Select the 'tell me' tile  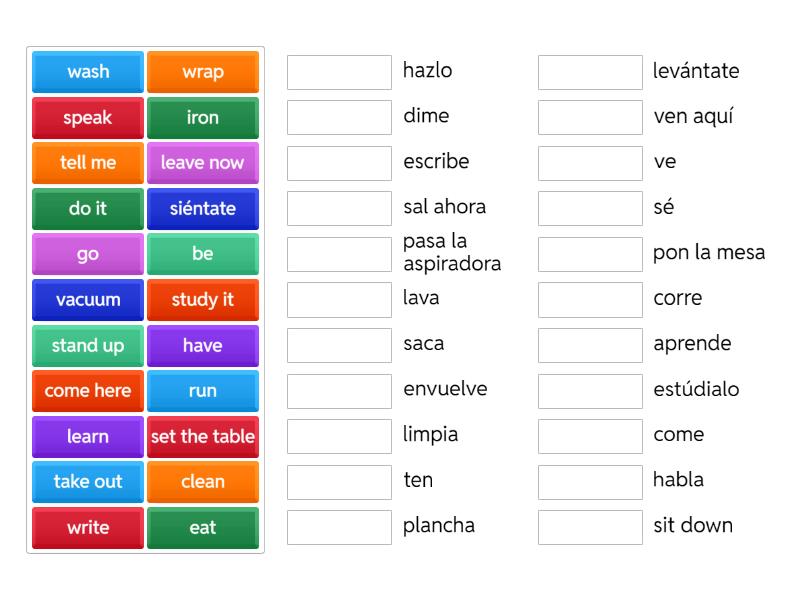pos(88,163)
